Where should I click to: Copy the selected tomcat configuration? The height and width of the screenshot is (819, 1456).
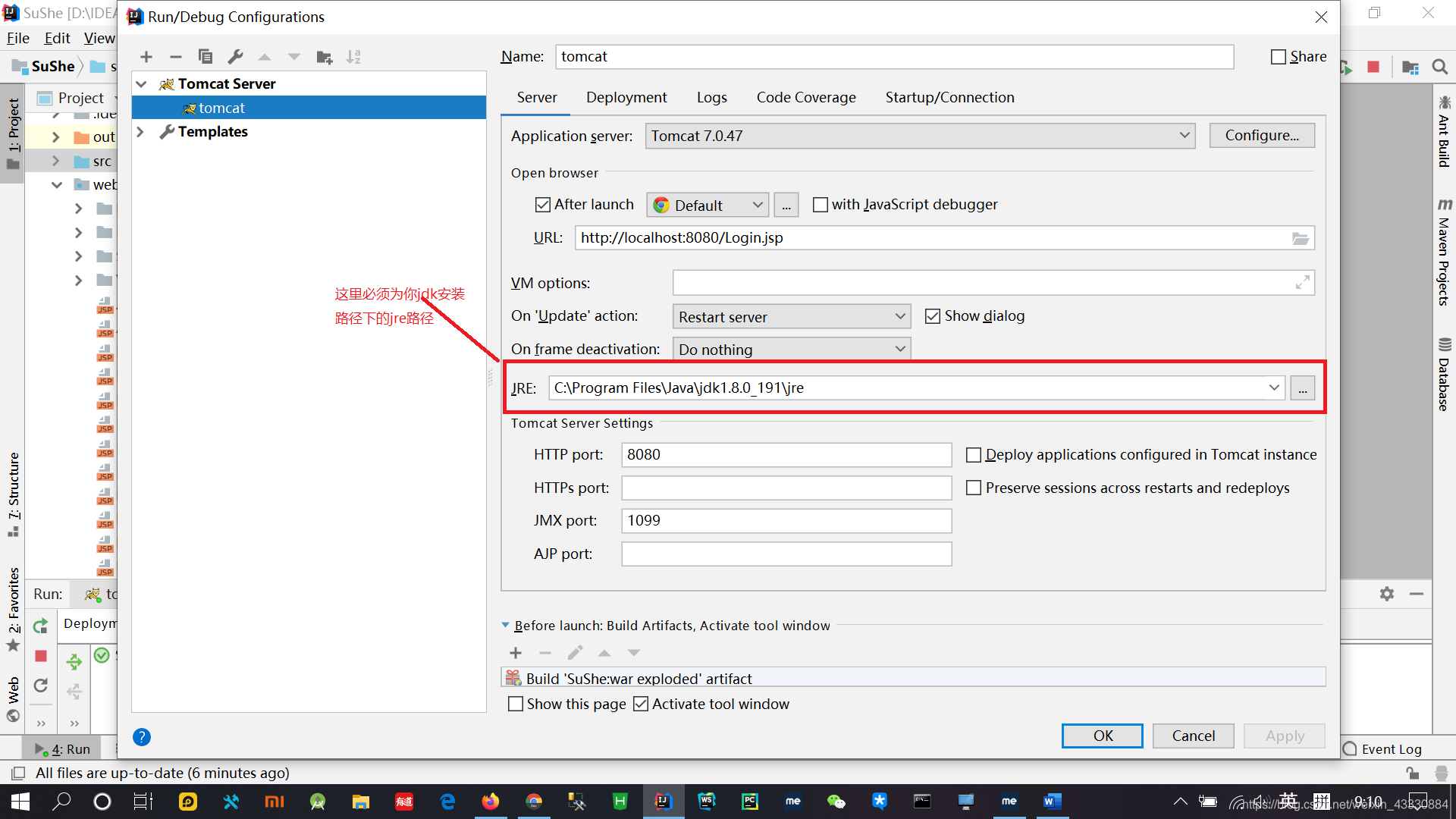pos(205,56)
